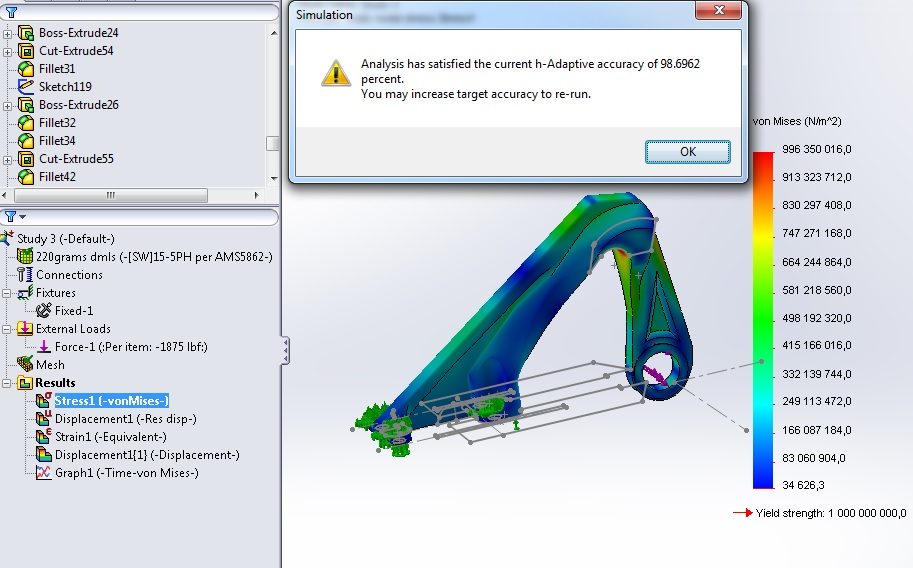
Task: Click the Displacement1 Res disp plot icon
Action: (44, 418)
